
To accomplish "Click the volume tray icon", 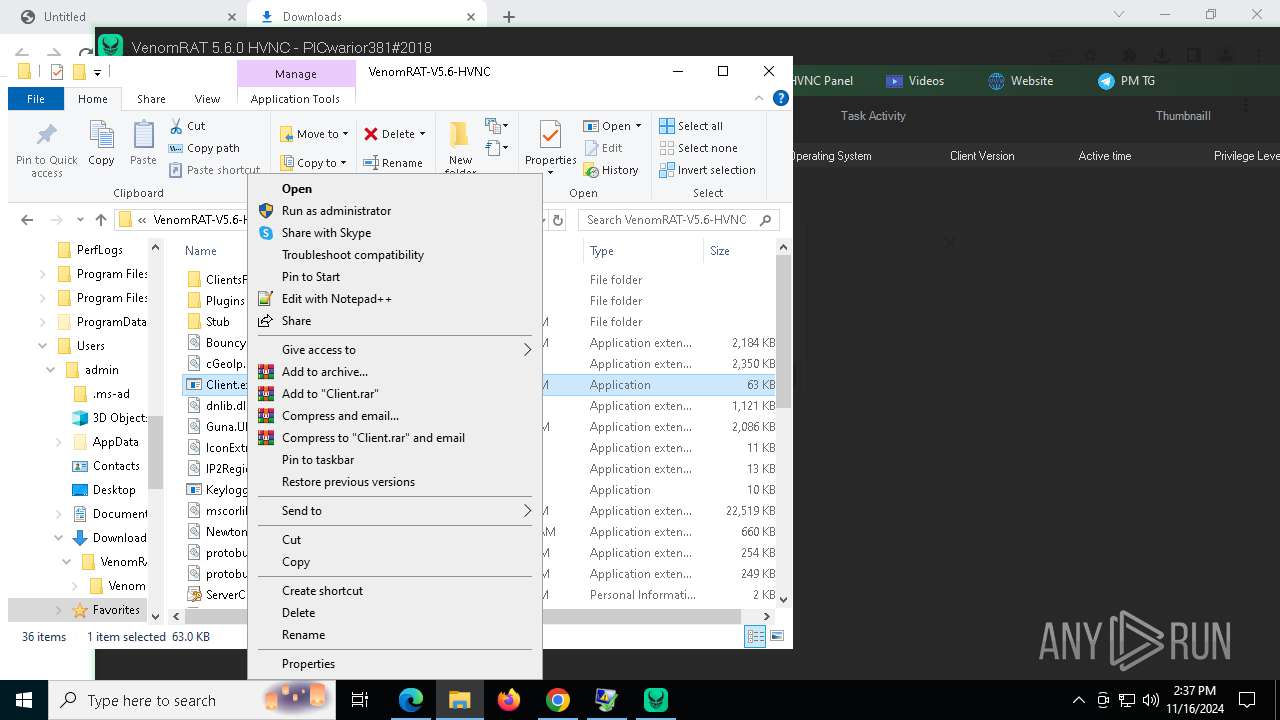I will pyautogui.click(x=1151, y=700).
